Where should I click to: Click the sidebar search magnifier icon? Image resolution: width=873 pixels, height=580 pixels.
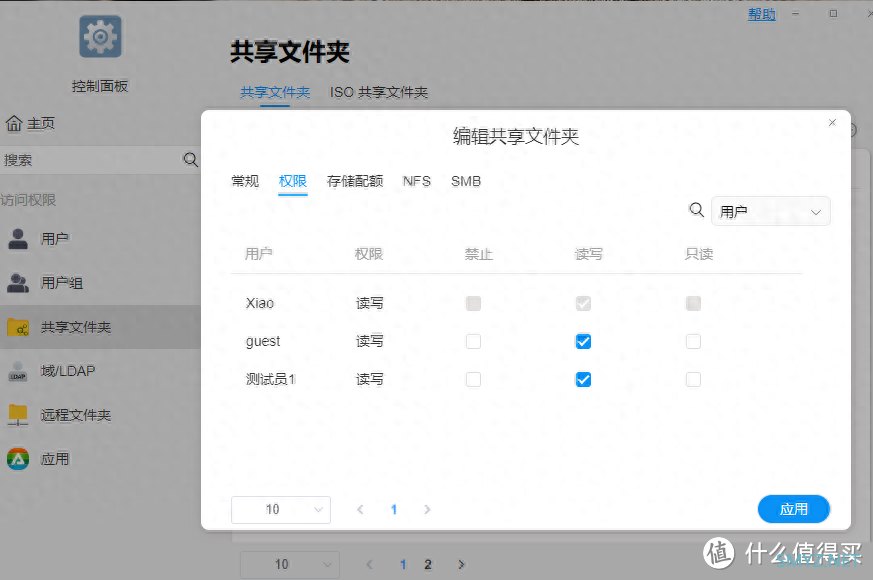pyautogui.click(x=190, y=160)
